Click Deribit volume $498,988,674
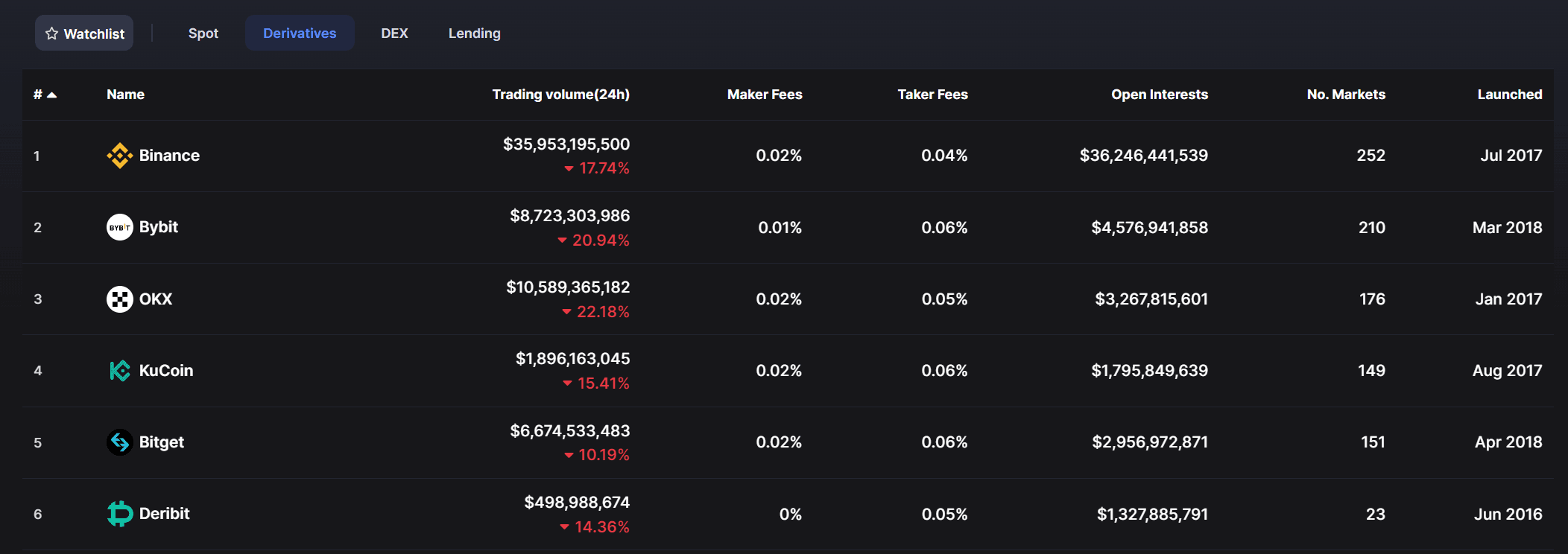The height and width of the screenshot is (554, 1568). [578, 503]
